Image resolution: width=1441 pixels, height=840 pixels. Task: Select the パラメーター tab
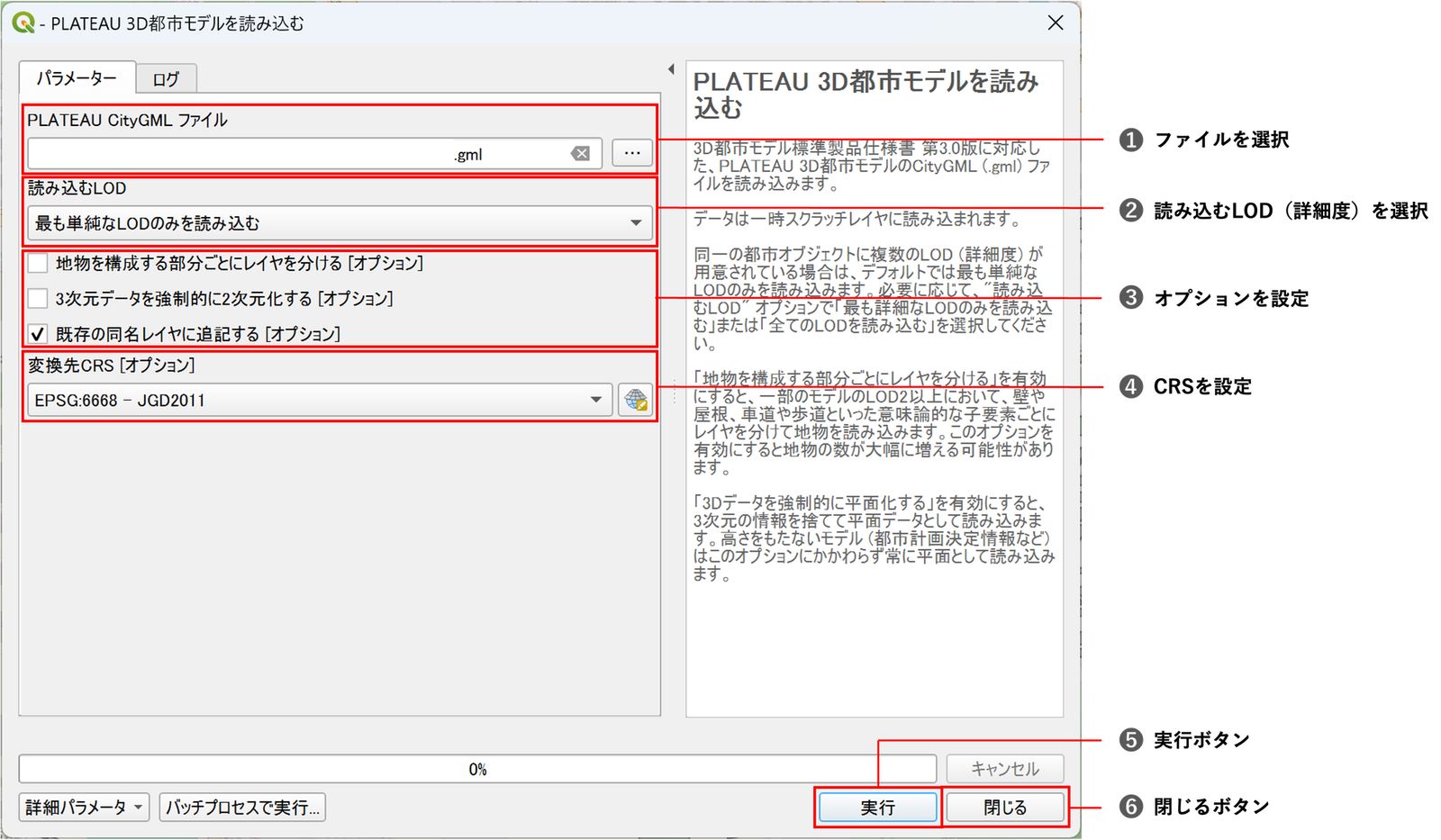pyautogui.click(x=77, y=78)
